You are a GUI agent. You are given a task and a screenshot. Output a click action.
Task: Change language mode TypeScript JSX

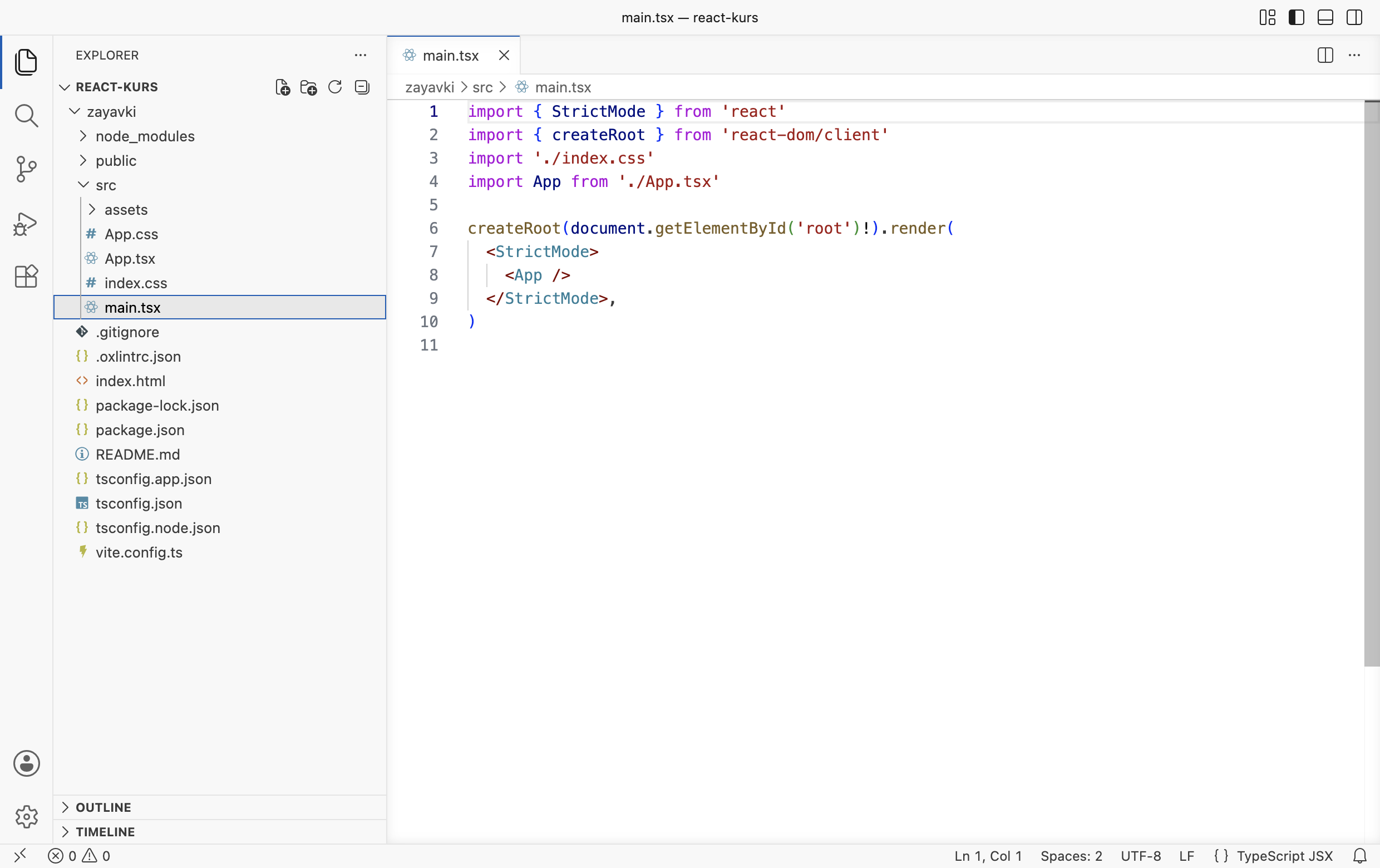1284,856
